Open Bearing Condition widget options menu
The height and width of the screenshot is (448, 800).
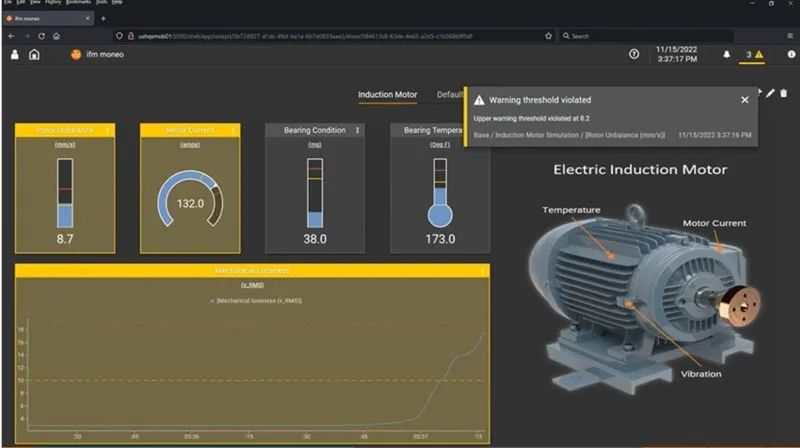click(x=357, y=130)
